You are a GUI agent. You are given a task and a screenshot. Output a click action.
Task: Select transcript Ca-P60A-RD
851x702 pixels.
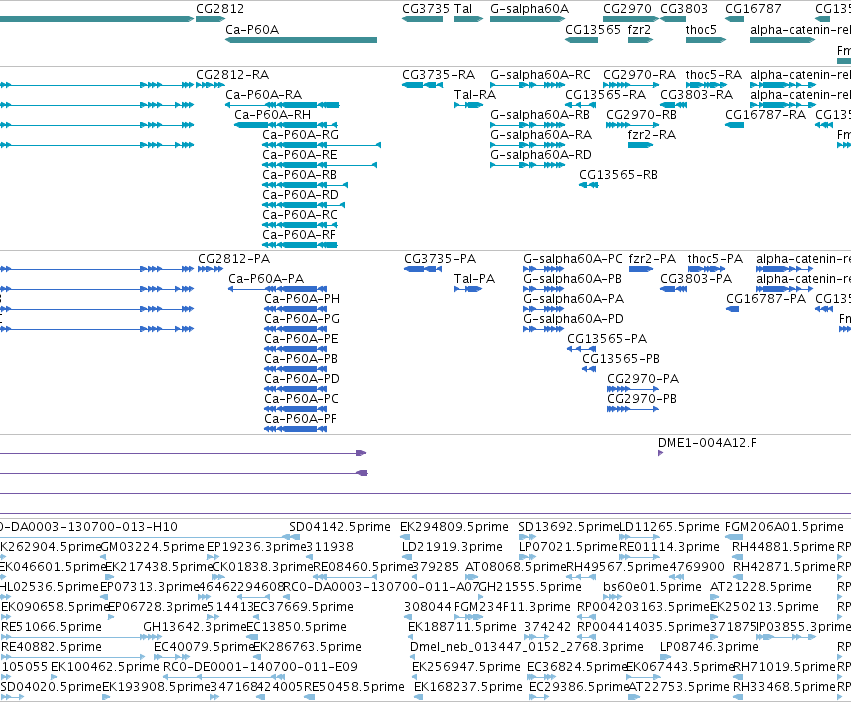[303, 205]
